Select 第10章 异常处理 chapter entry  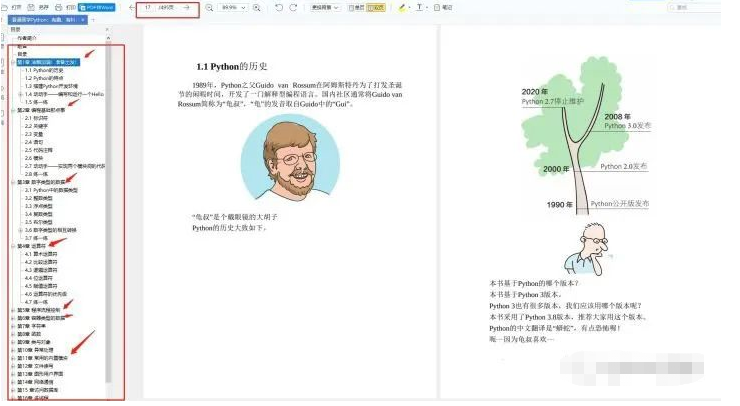click(x=35, y=350)
